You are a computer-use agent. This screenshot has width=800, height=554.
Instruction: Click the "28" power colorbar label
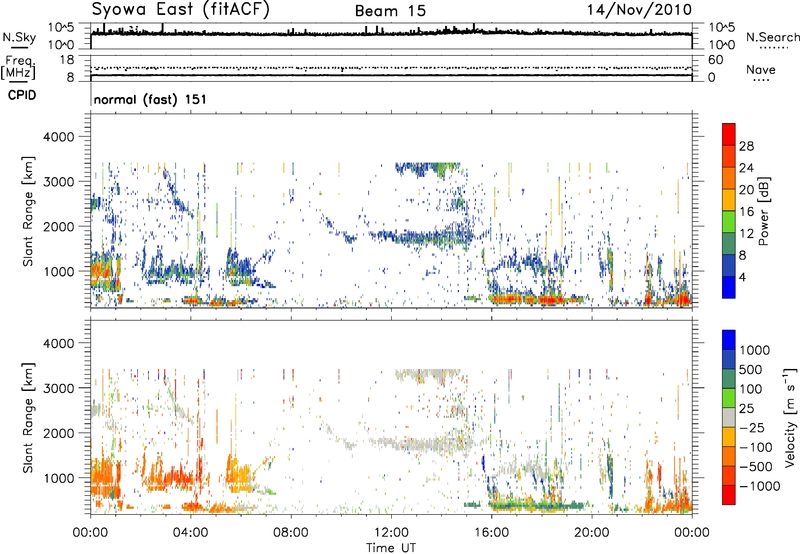pyautogui.click(x=746, y=146)
